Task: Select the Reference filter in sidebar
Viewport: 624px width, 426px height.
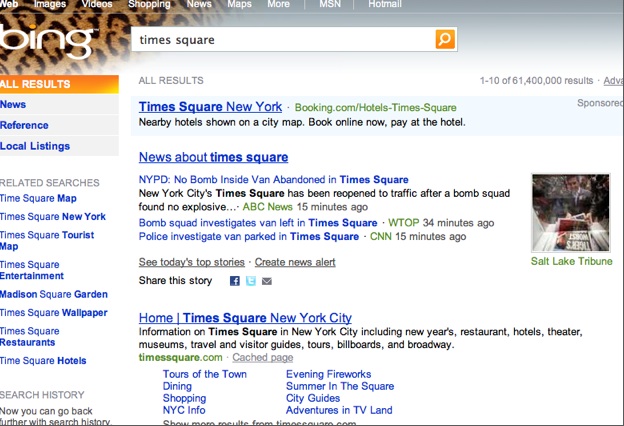Action: [x=24, y=125]
